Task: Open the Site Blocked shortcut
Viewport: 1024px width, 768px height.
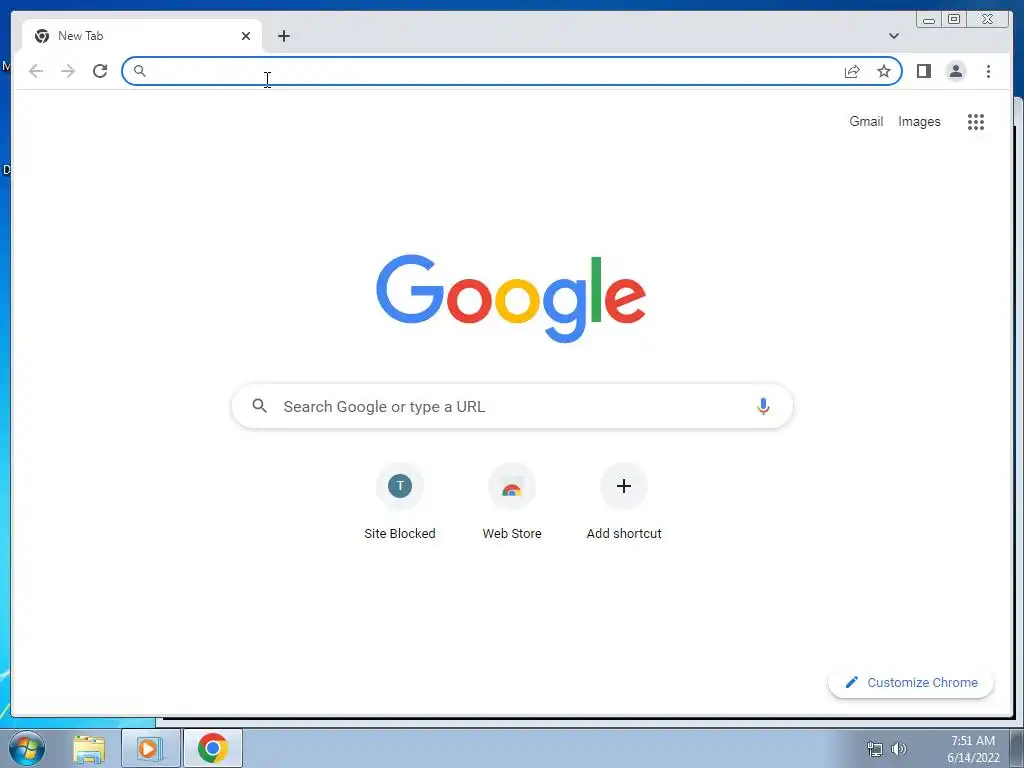Action: 400,501
